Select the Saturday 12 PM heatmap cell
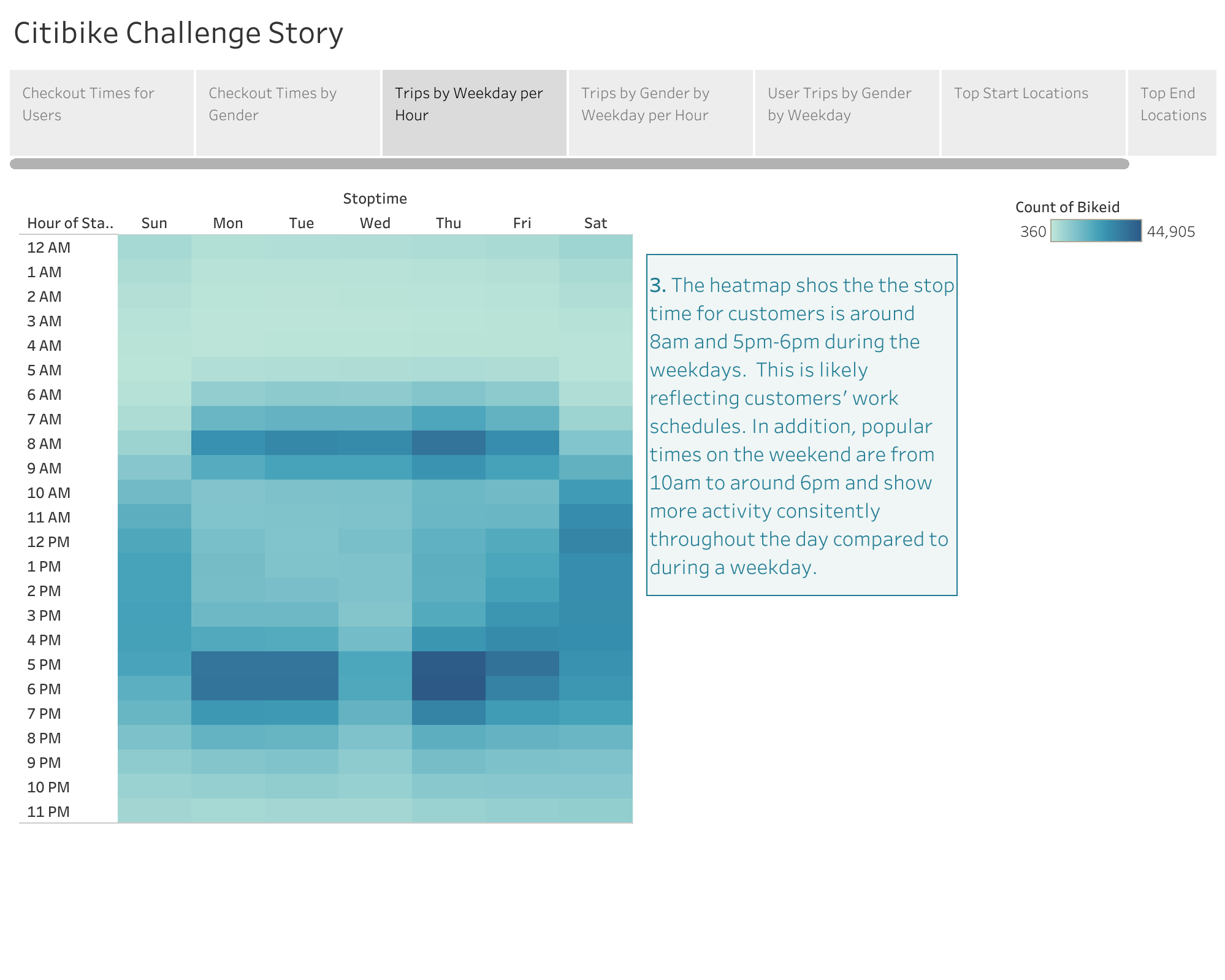The image size is (1225, 980). point(596,542)
